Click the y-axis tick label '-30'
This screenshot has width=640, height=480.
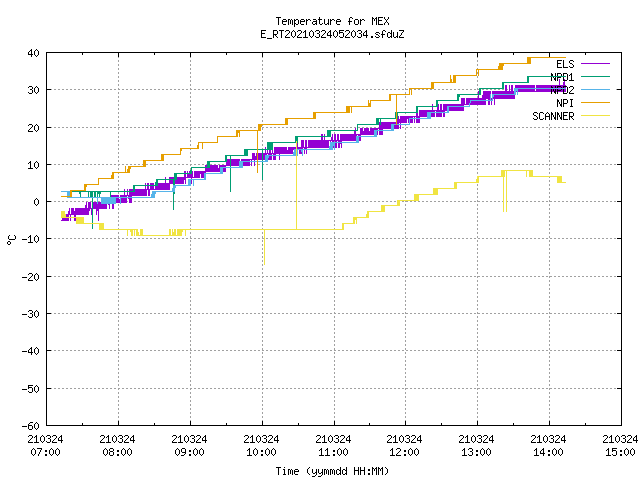[x=31, y=314]
